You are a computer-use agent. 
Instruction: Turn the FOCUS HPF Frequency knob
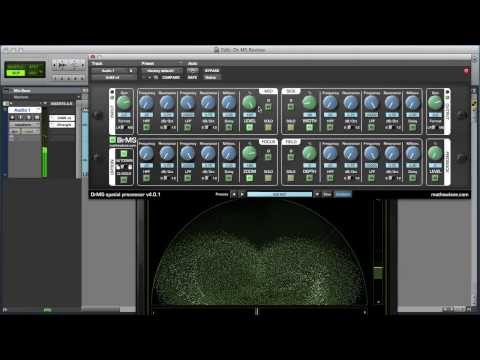[x=146, y=153]
